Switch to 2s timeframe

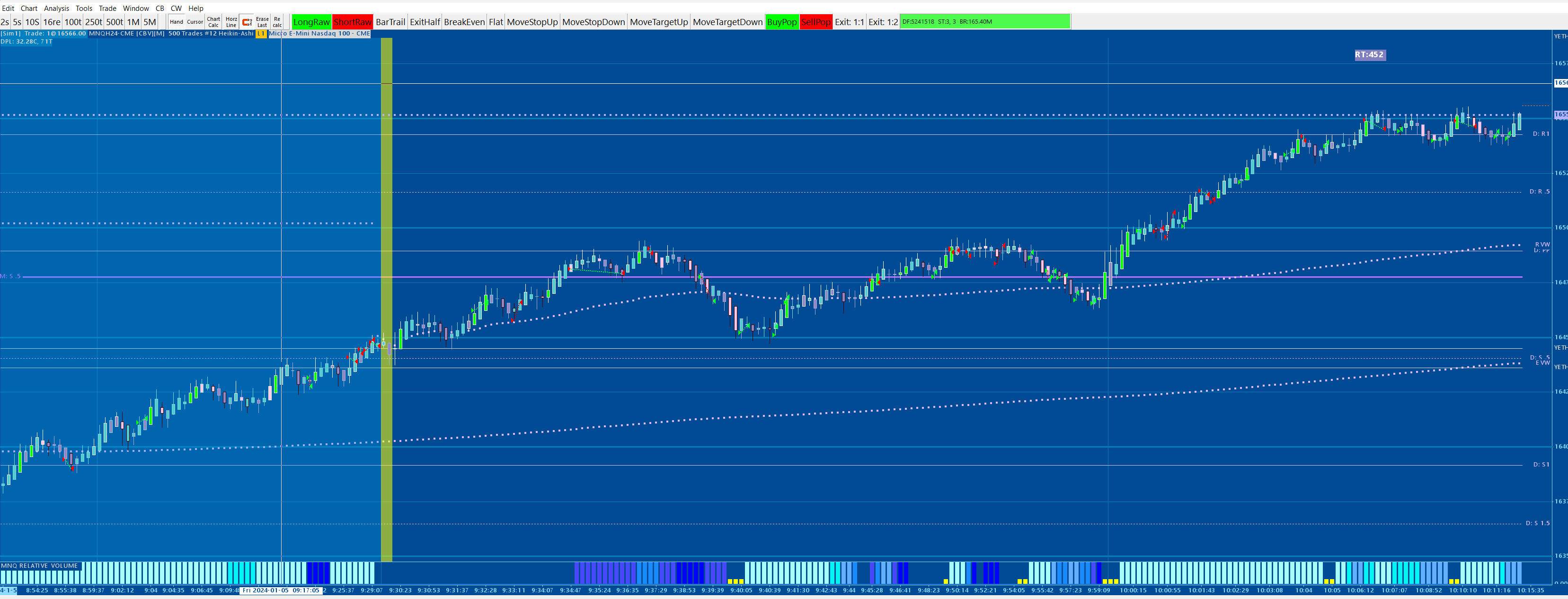click(x=5, y=22)
